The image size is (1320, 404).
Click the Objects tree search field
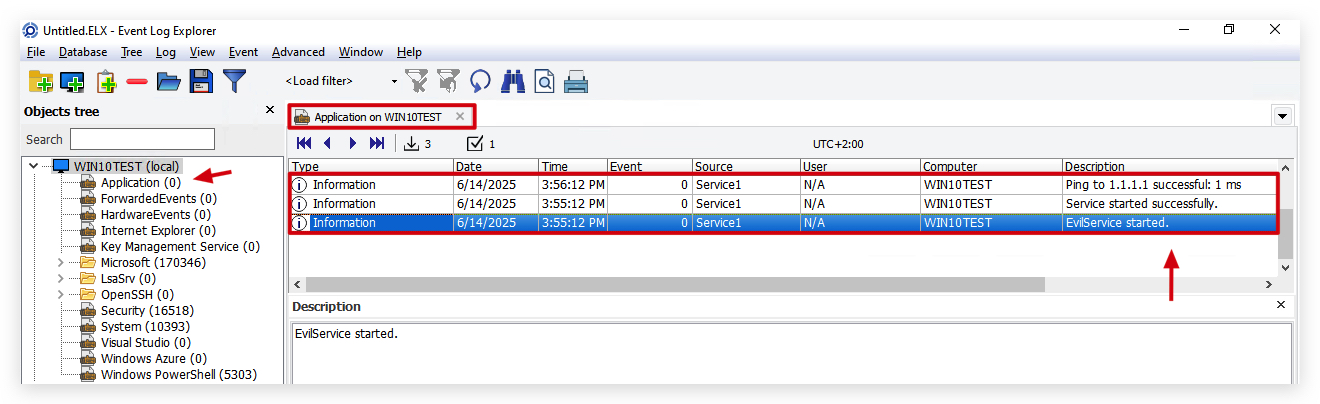(x=142, y=139)
